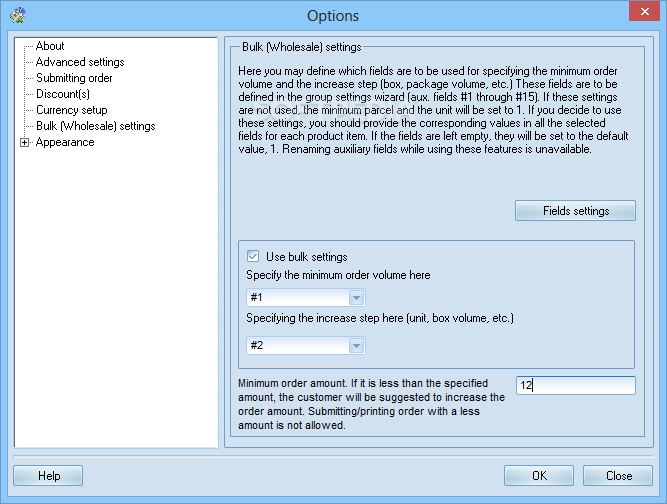Click the Close button
Image resolution: width=667 pixels, height=504 pixels.
[618, 476]
